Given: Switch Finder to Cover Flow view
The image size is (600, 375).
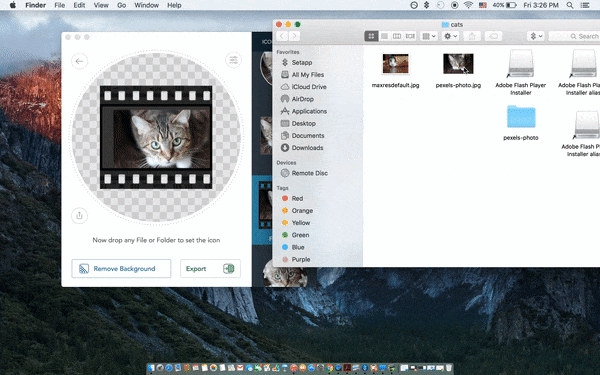Looking at the screenshot, I should click(410, 36).
